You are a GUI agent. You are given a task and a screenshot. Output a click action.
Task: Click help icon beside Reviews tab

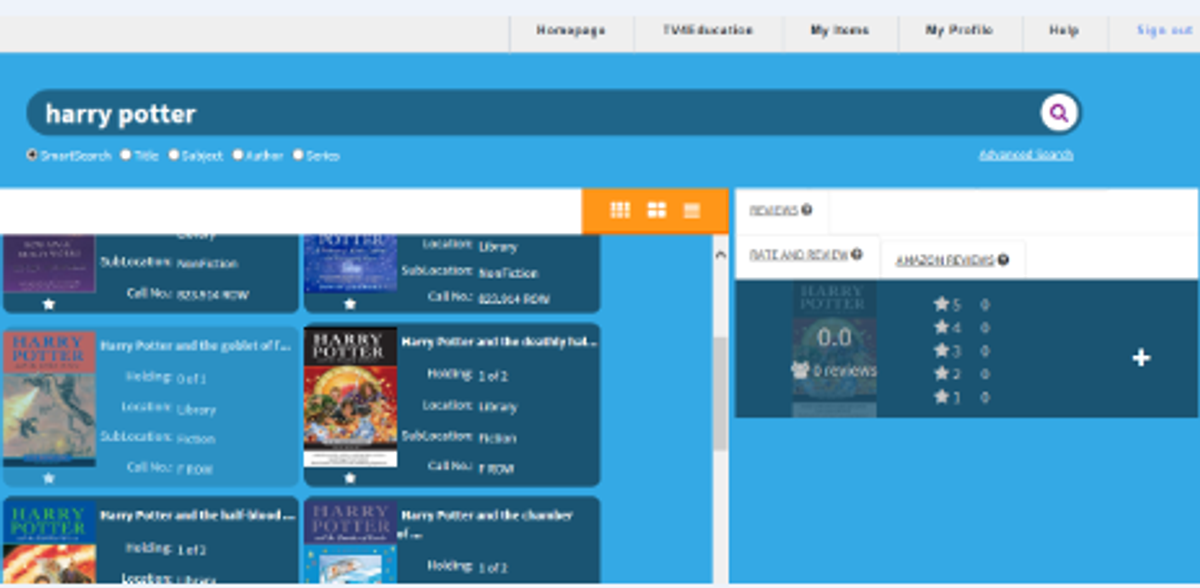(x=806, y=210)
